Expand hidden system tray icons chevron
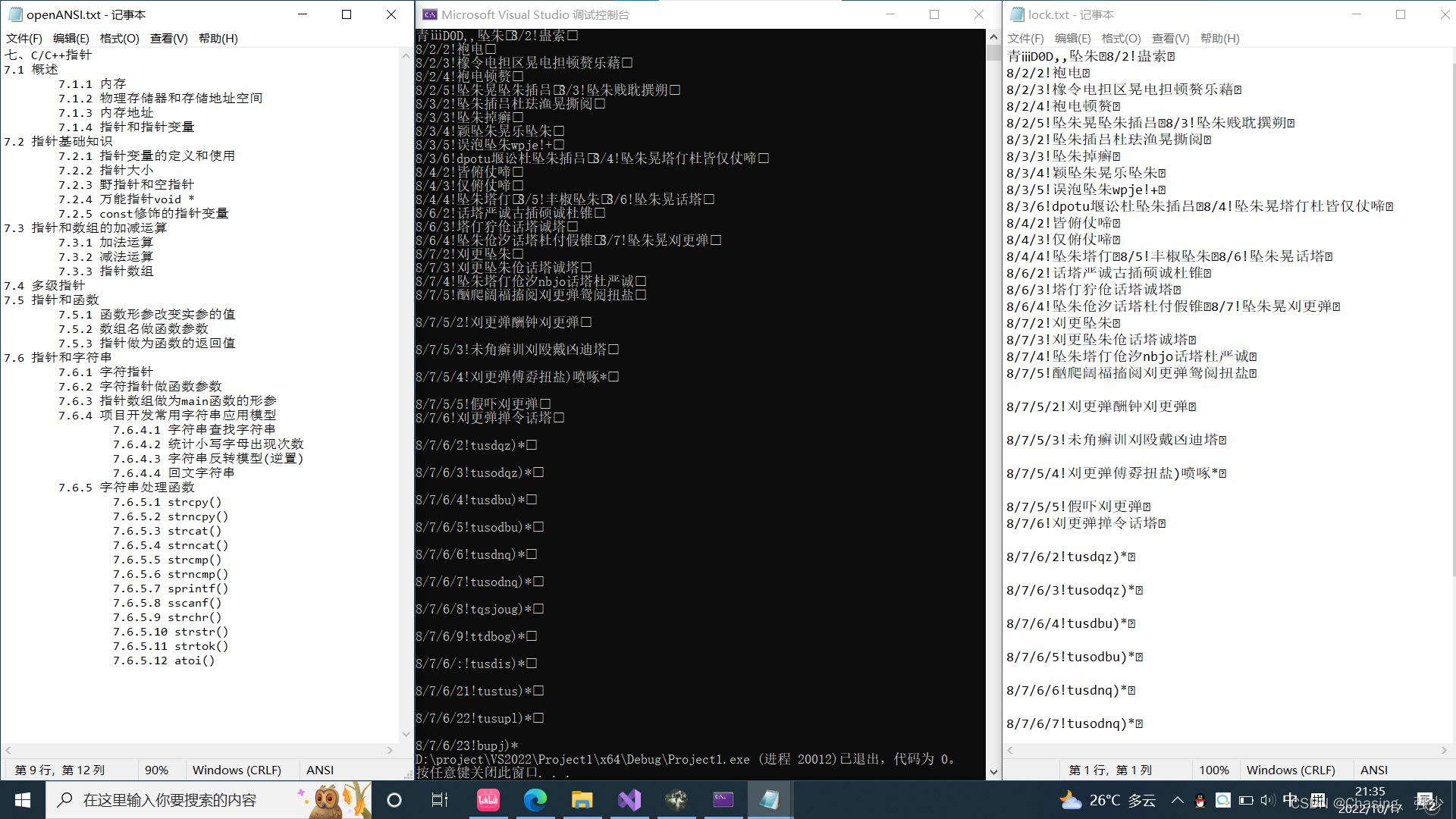1456x819 pixels. point(1177,800)
